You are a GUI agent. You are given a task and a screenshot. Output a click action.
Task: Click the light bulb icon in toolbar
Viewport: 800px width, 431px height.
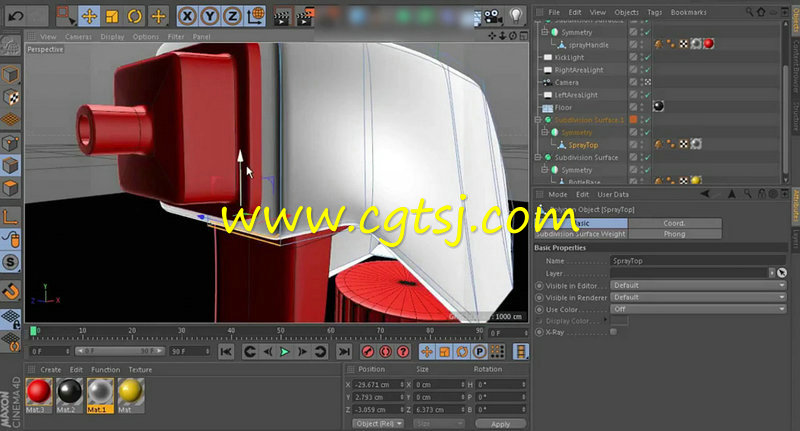point(516,16)
